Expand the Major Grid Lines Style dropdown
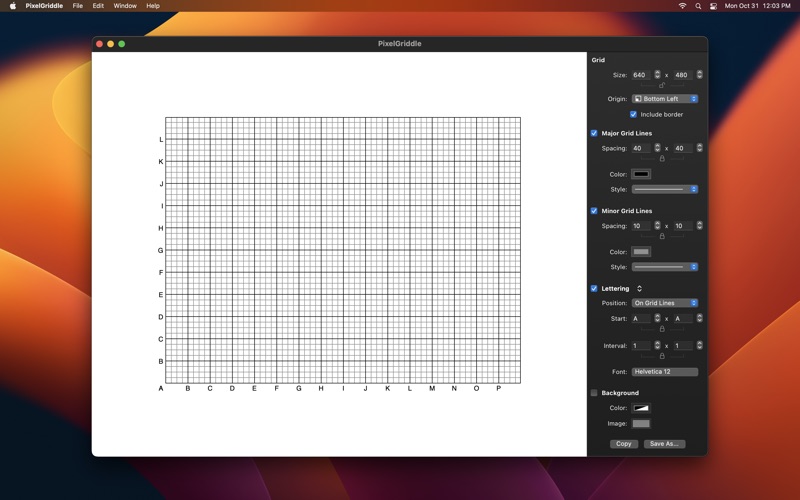 coord(665,189)
